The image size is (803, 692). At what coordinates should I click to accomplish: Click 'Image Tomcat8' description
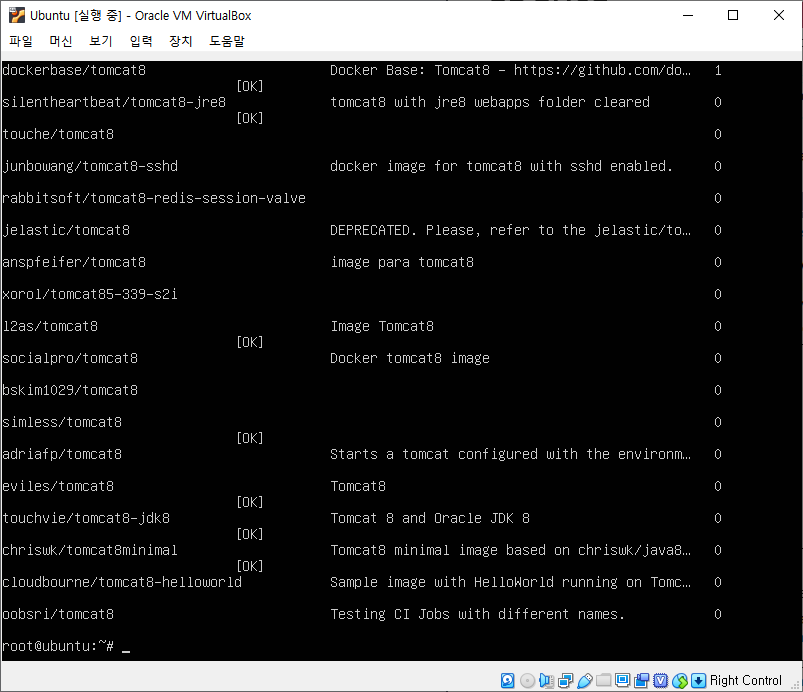(382, 326)
